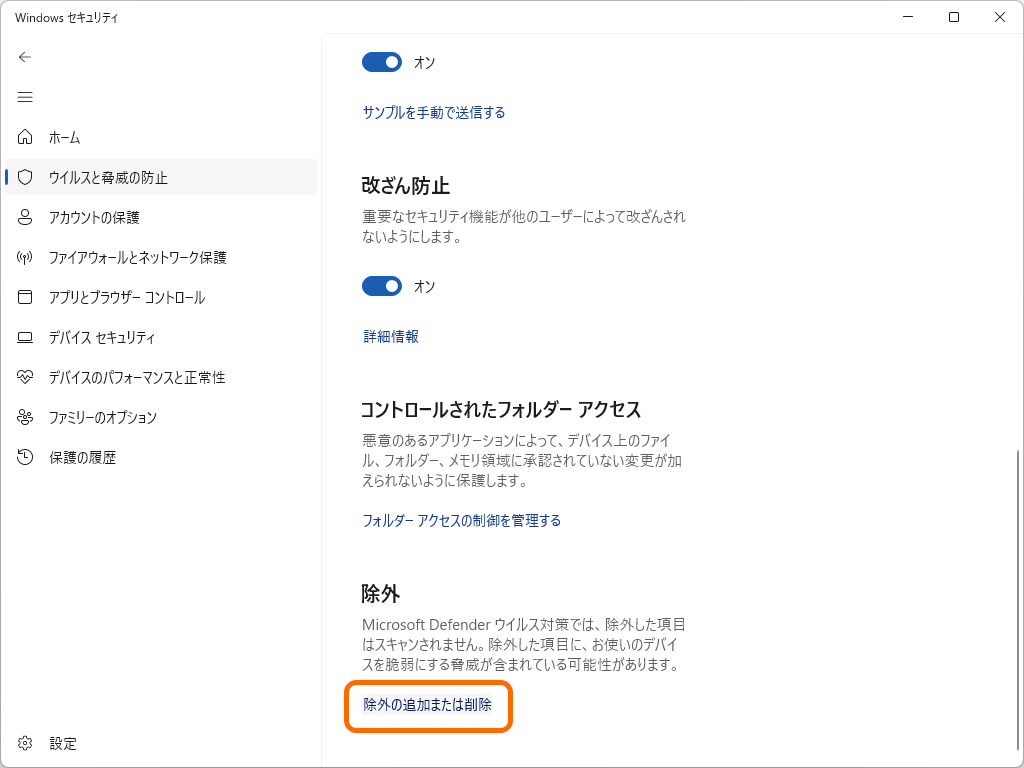Click the 除外 heading text

click(380, 594)
